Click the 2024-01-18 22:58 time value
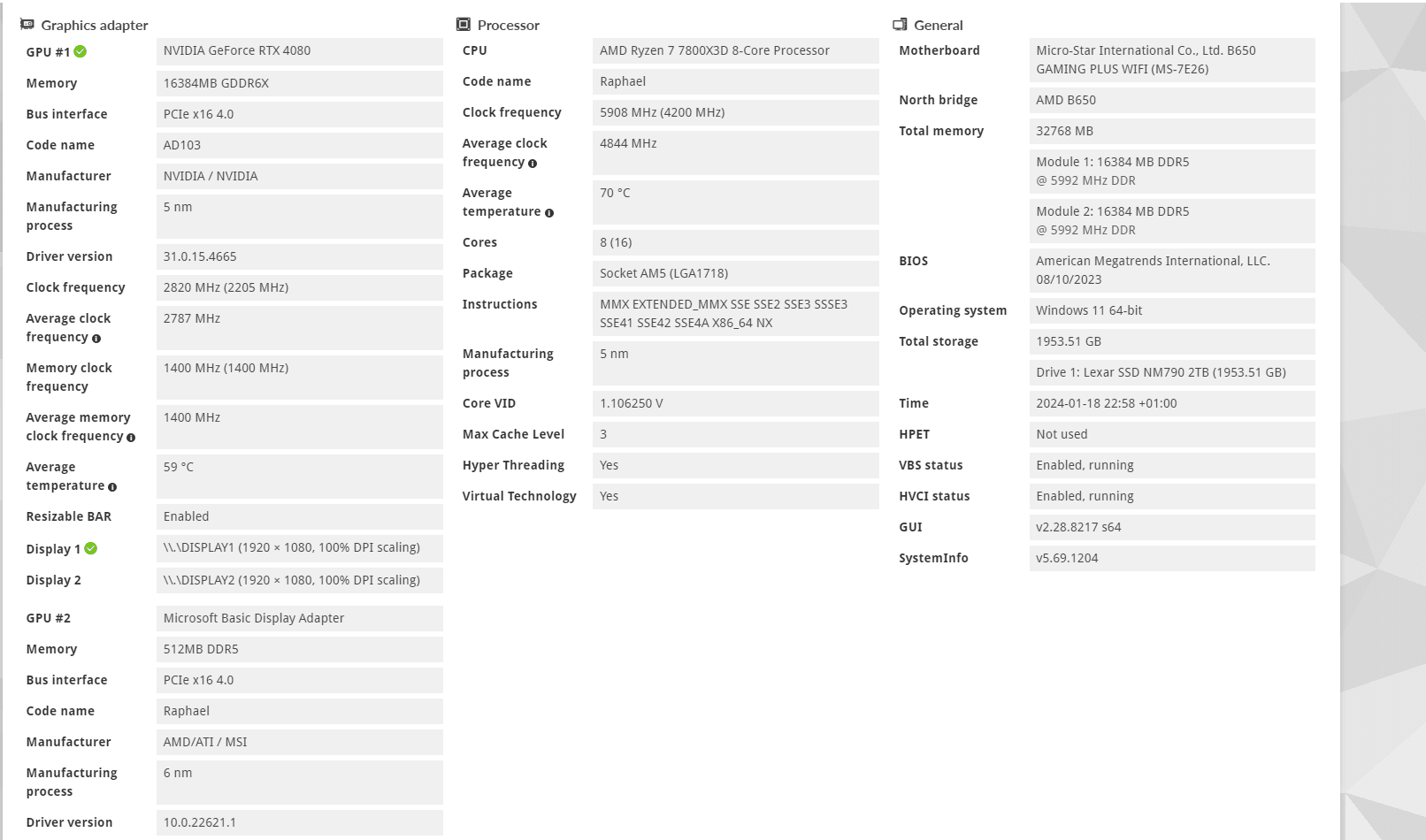The width and height of the screenshot is (1426, 840). (1172, 403)
